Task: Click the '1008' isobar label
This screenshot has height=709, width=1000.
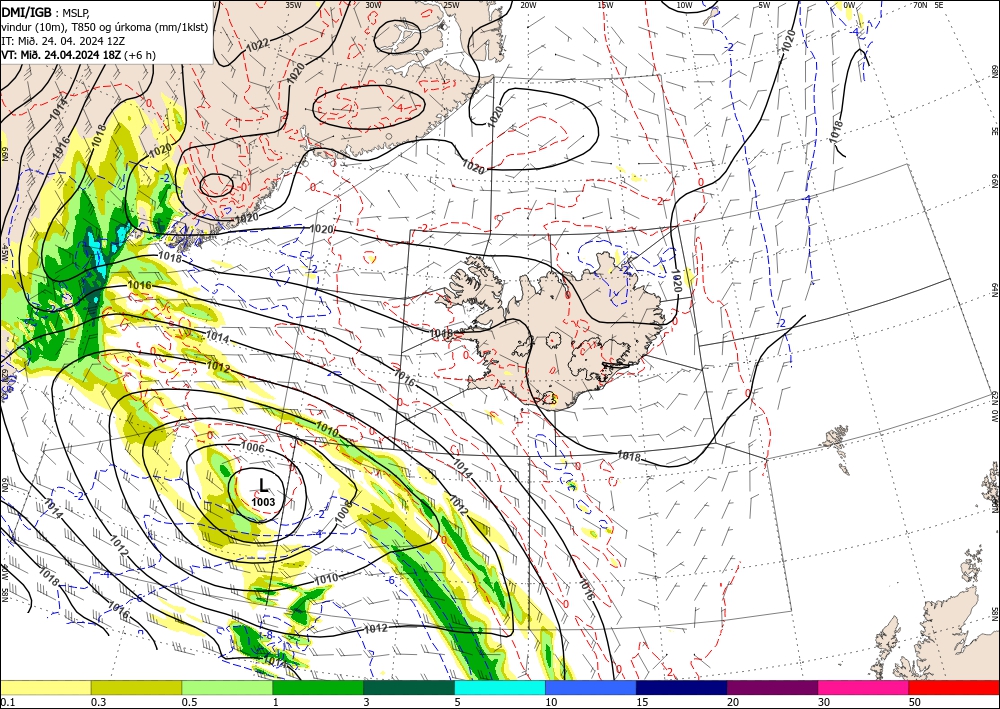Action: point(343,512)
